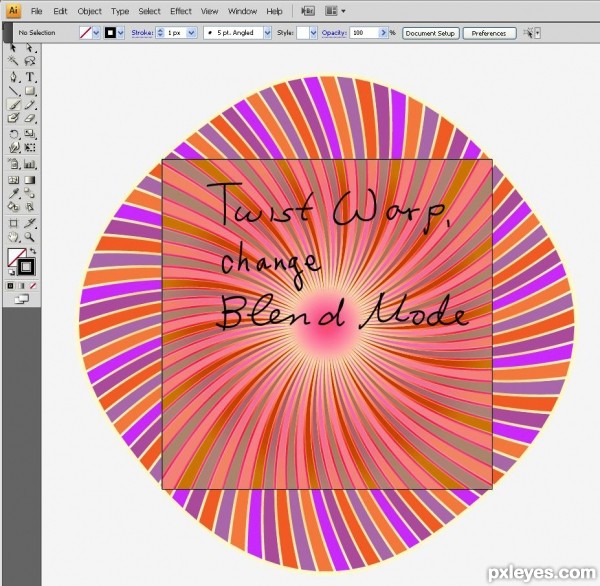Open the control bar stroke color dropdown
Screen dimensions: 600x586
click(x=121, y=33)
